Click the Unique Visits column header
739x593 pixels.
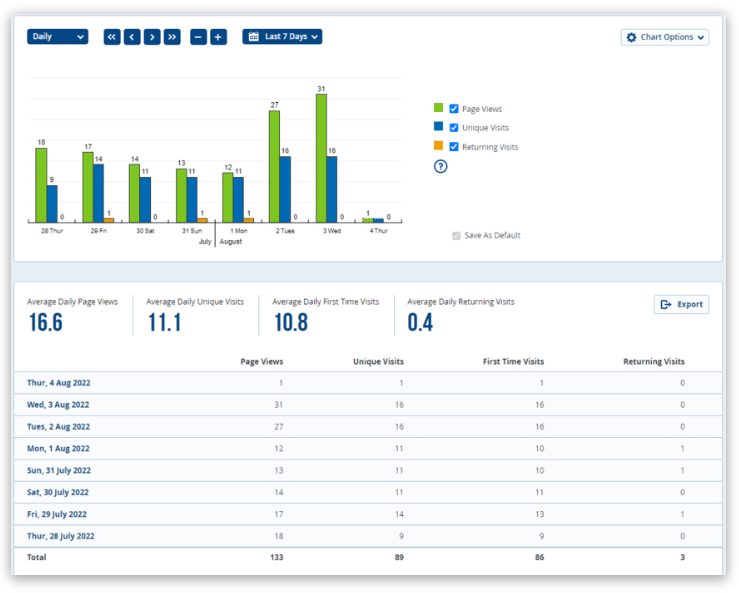[x=378, y=362]
